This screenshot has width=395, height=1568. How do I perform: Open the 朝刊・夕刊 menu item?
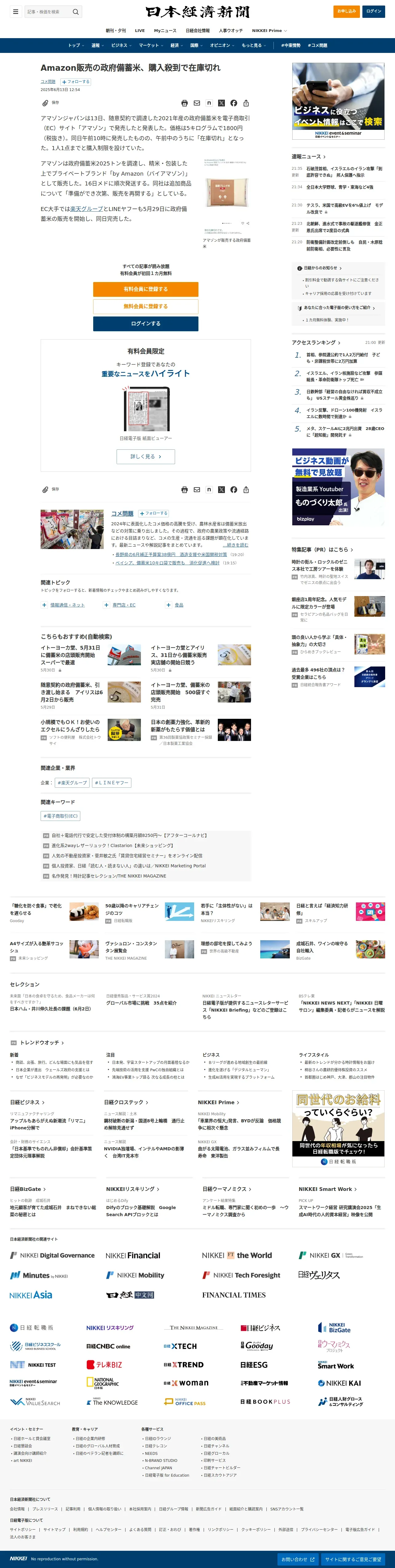(116, 30)
